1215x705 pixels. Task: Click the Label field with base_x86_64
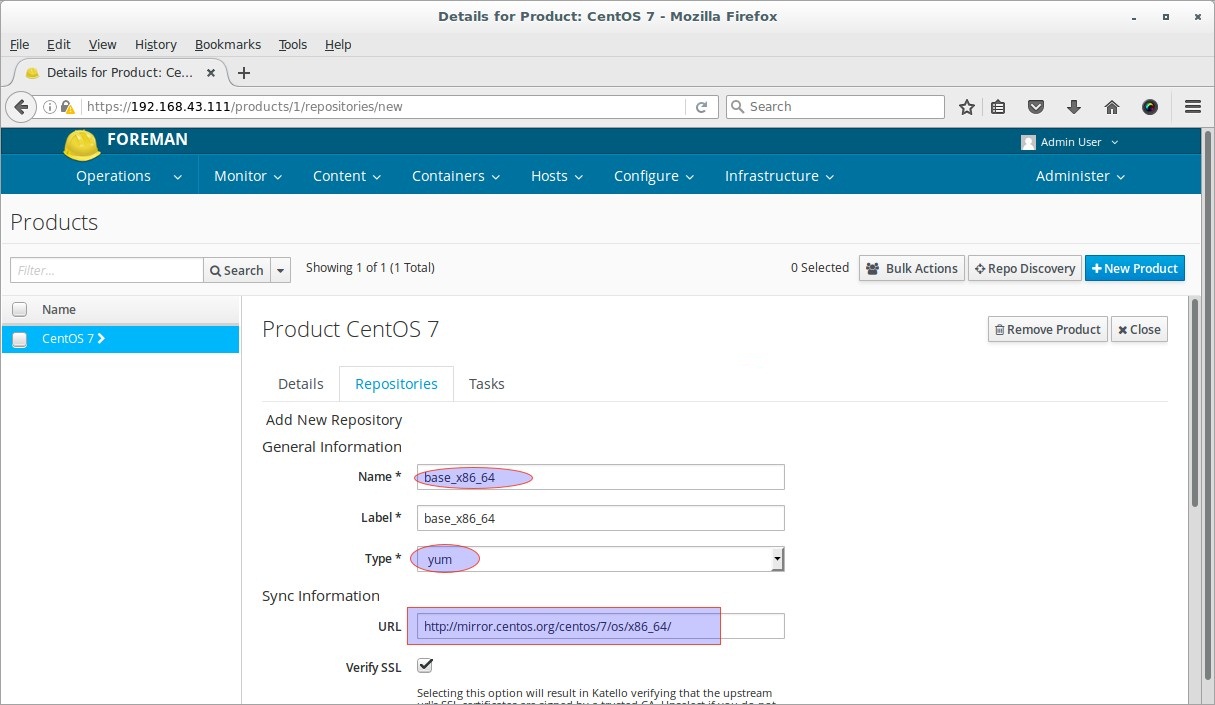[x=600, y=518]
